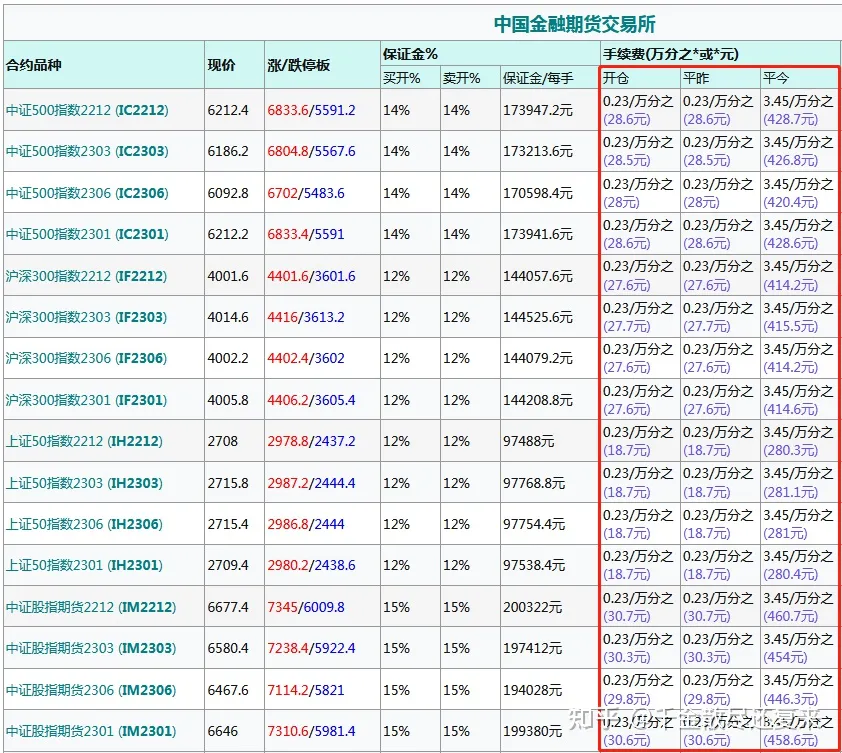The image size is (842, 753).
Task: Open the 中证股指期货2303 (IM2303) contract link
Action: (91, 648)
